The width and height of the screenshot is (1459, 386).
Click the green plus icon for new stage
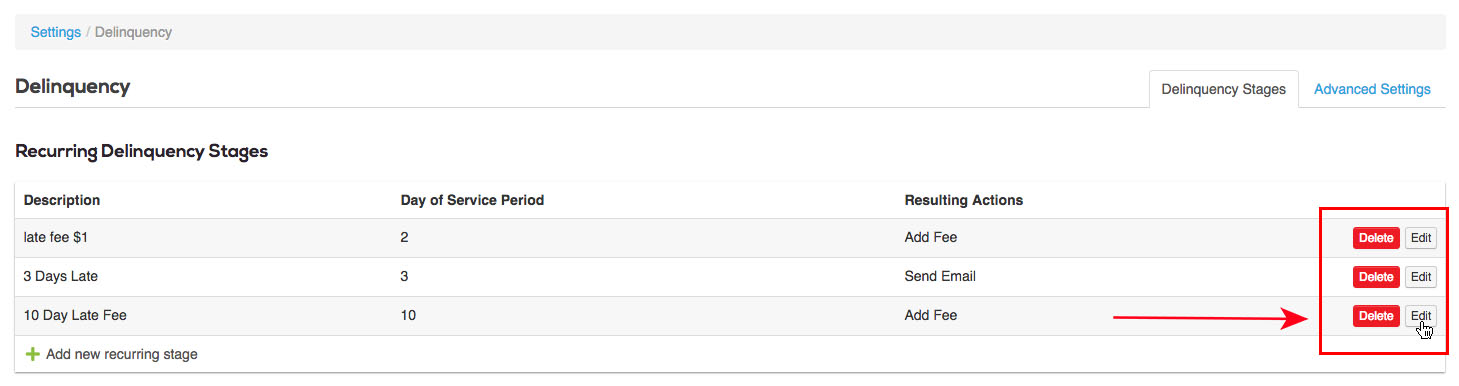tap(32, 354)
